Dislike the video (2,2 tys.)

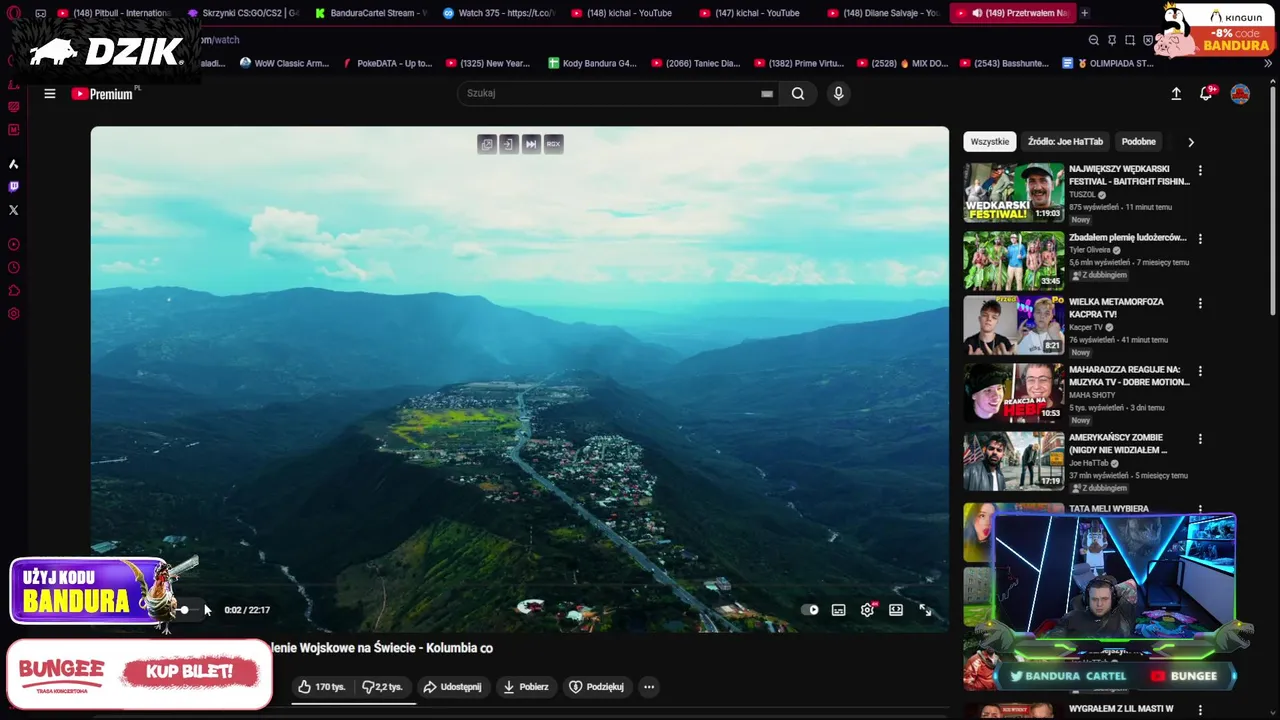click(382, 687)
